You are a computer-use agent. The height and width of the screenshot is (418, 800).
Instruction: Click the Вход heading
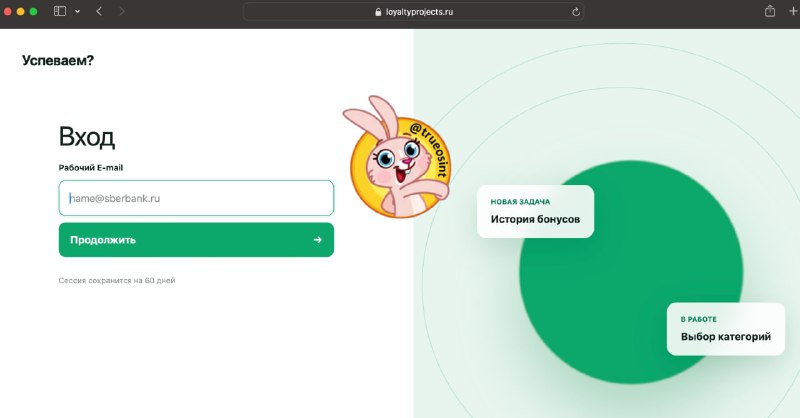click(87, 137)
